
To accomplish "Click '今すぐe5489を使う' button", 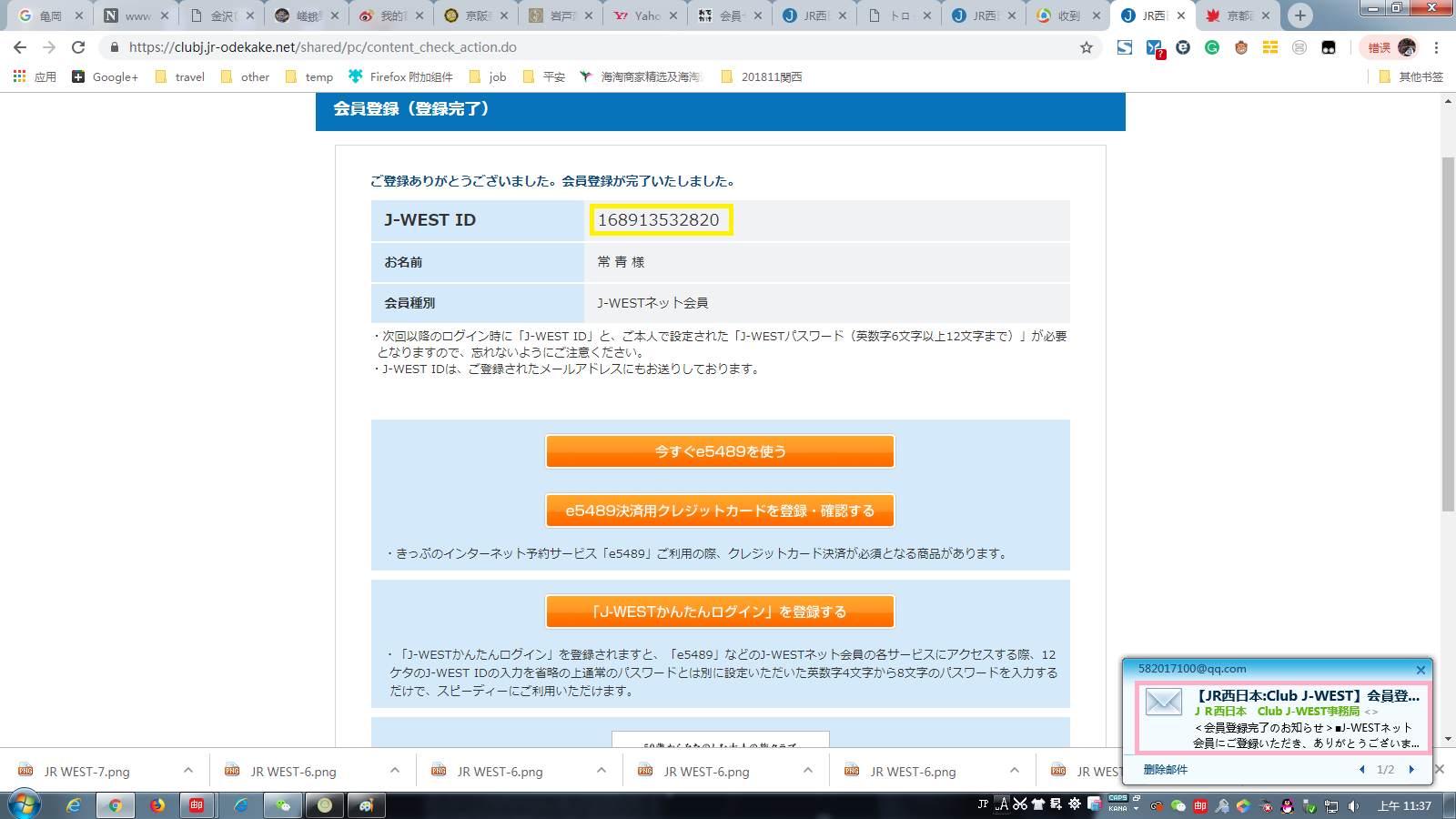I will (x=720, y=451).
